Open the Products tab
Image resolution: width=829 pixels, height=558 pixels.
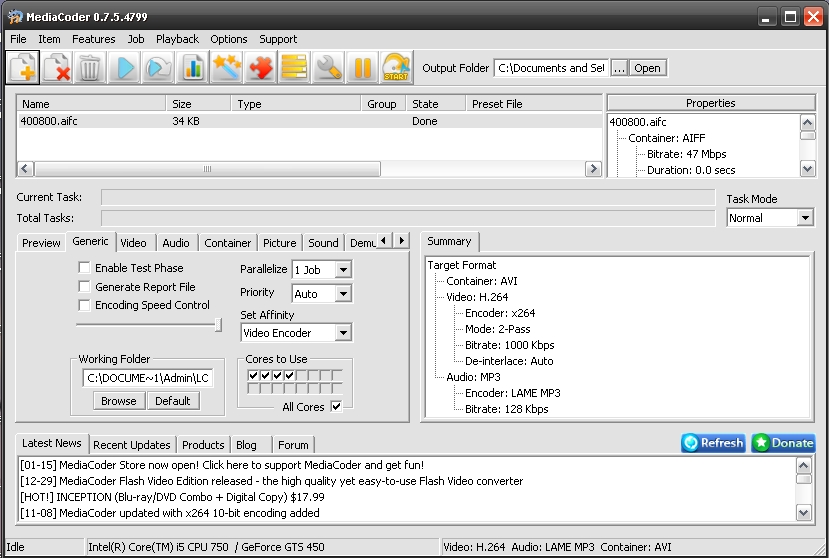pos(203,445)
